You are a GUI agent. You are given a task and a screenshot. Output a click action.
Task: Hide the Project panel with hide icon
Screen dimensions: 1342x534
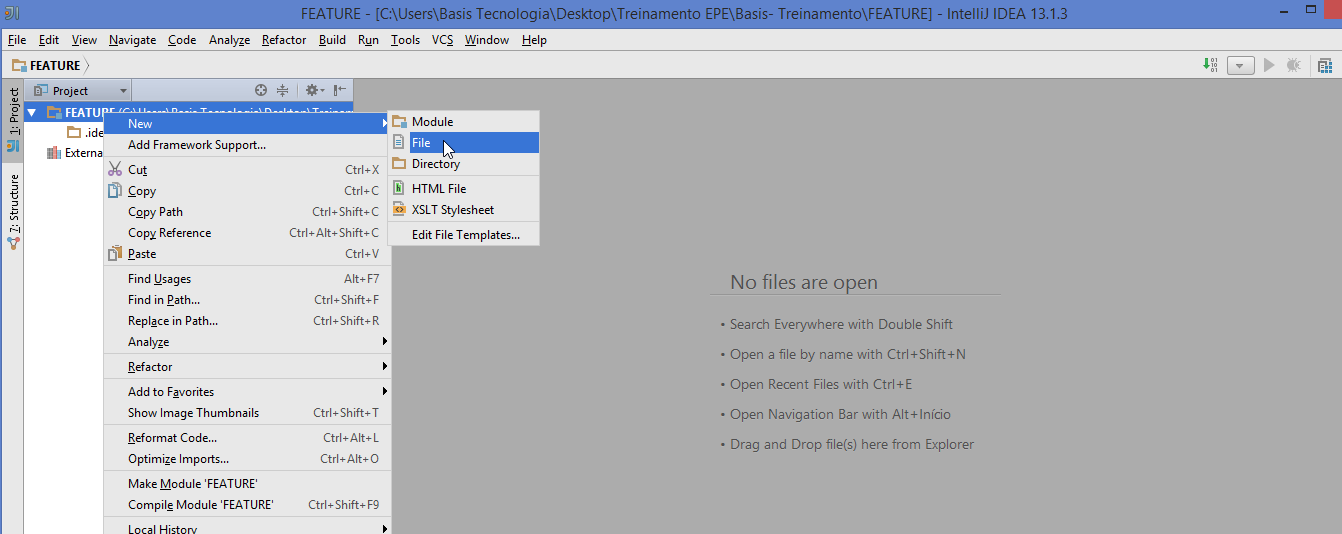[x=340, y=90]
